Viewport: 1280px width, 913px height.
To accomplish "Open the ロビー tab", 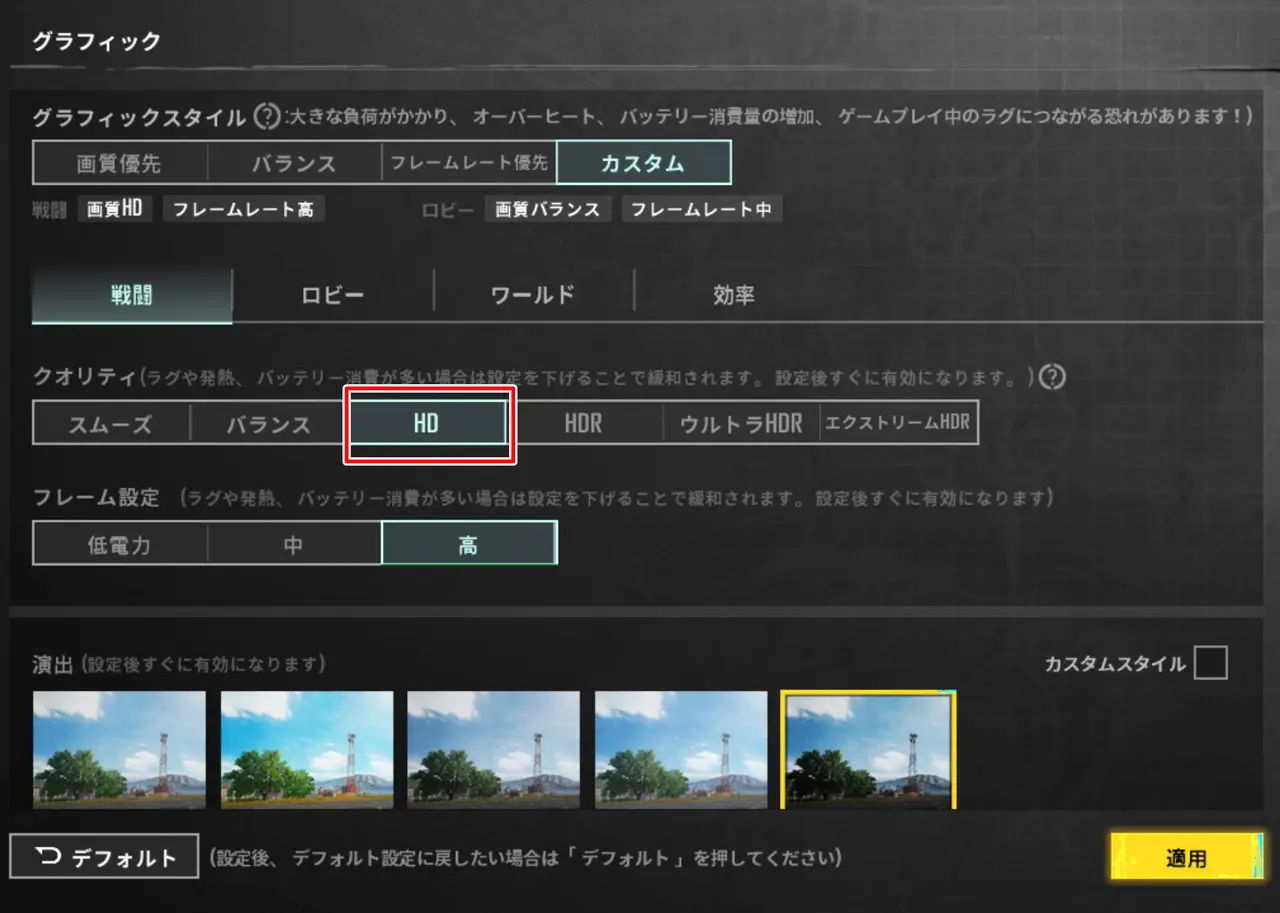I will pyautogui.click(x=333, y=296).
